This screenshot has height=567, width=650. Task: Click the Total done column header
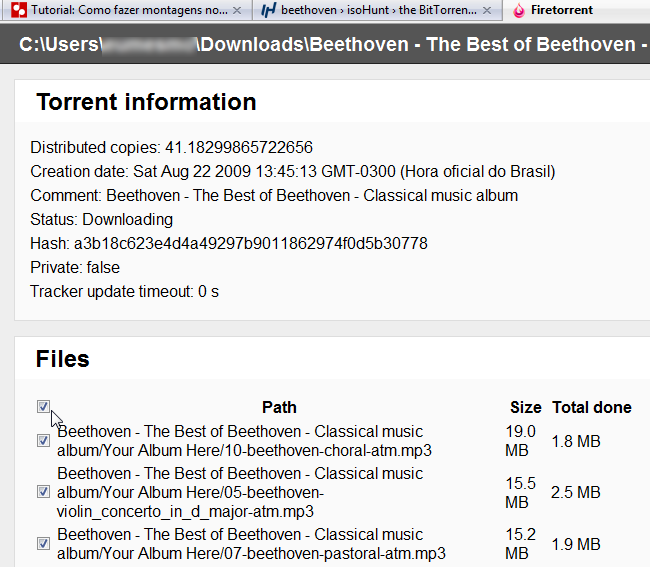[x=592, y=407]
